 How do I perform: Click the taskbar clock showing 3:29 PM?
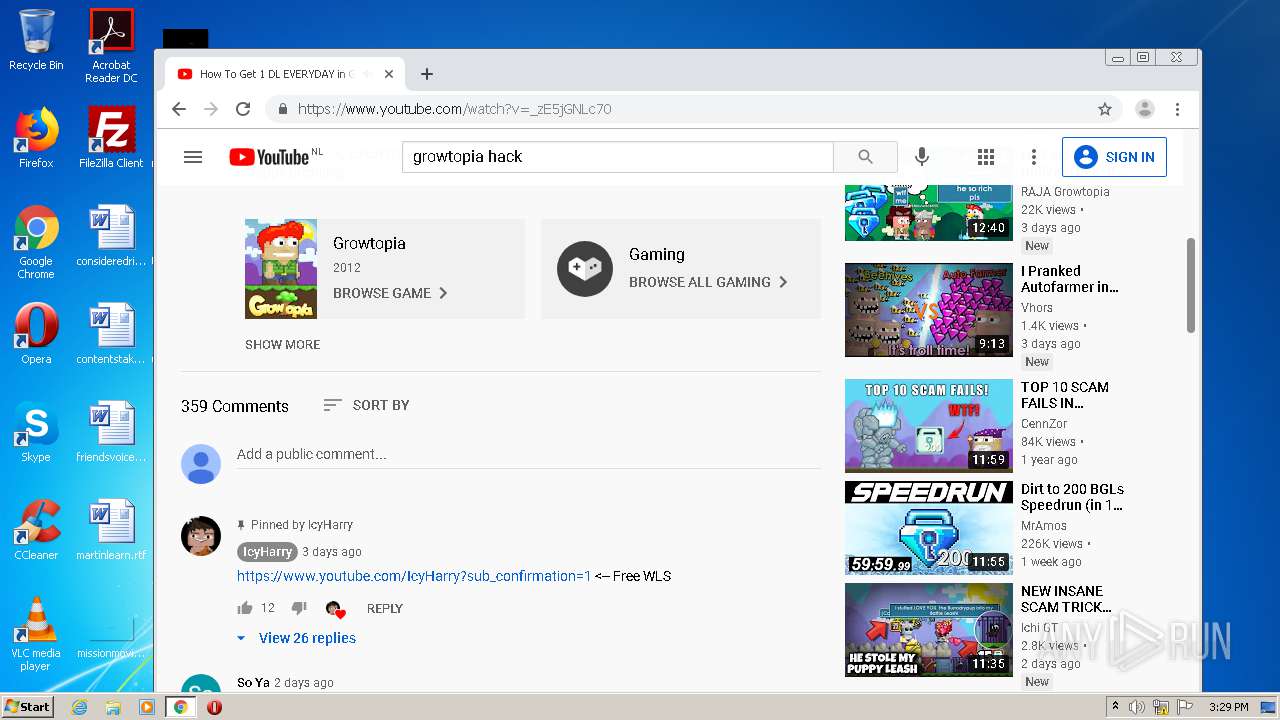click(x=1229, y=707)
